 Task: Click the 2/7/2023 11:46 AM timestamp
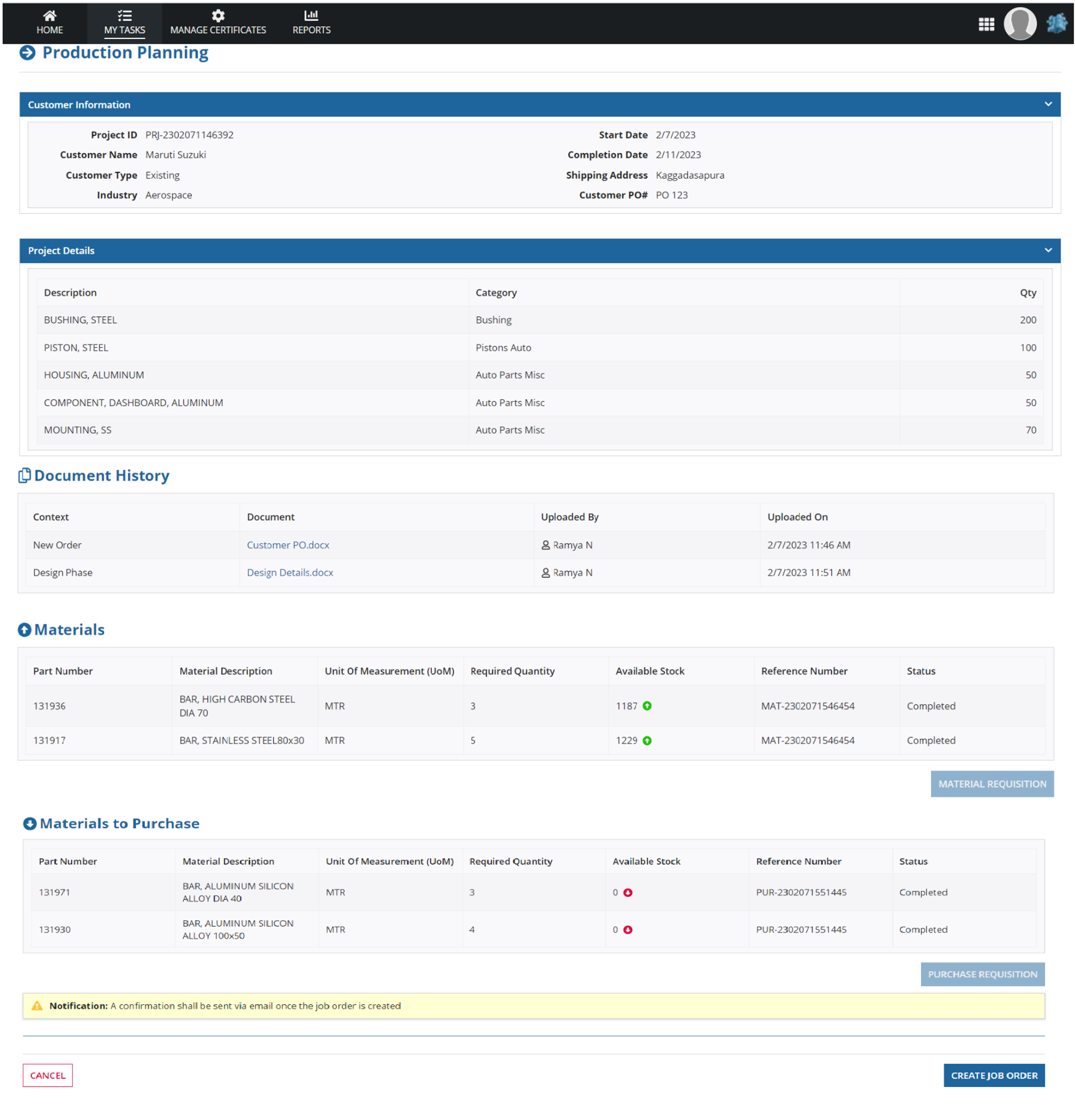point(808,545)
